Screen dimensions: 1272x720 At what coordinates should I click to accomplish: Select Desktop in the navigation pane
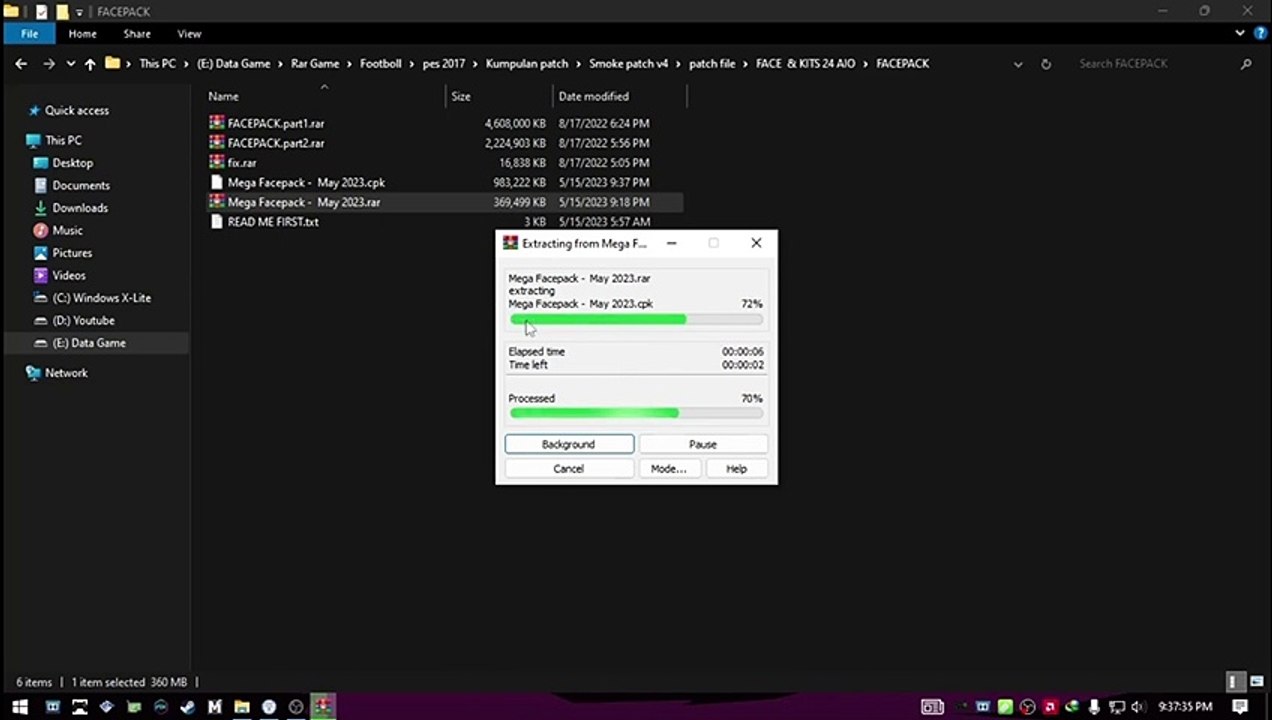[72, 163]
